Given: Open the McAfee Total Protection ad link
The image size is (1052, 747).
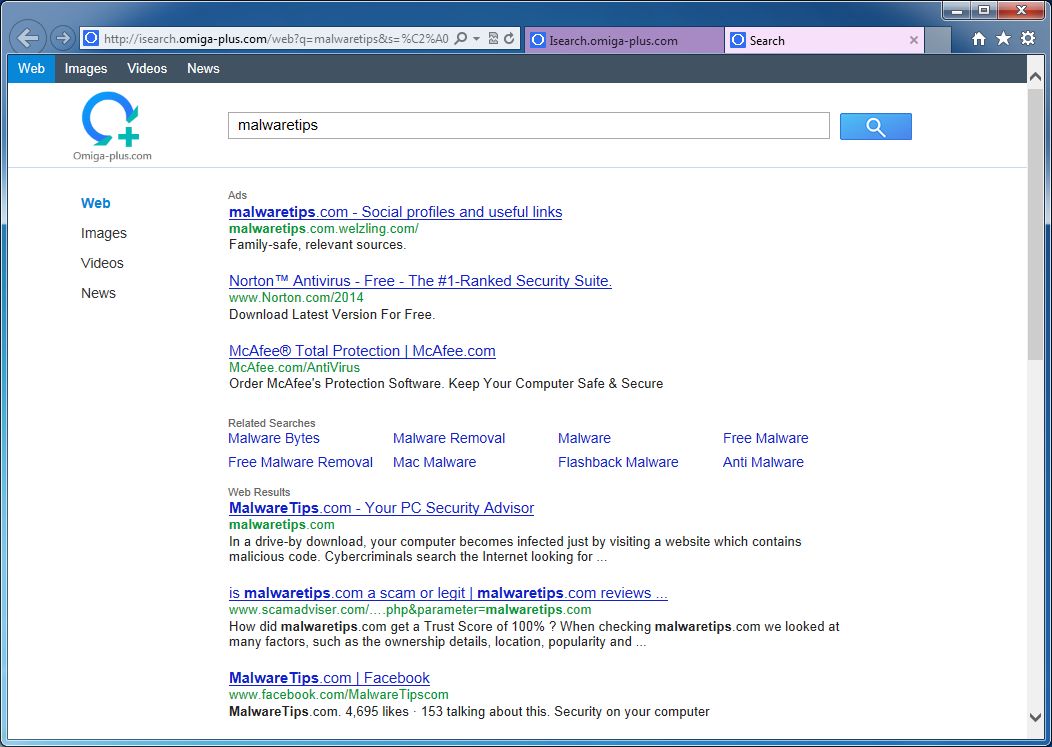Looking at the screenshot, I should [x=362, y=351].
